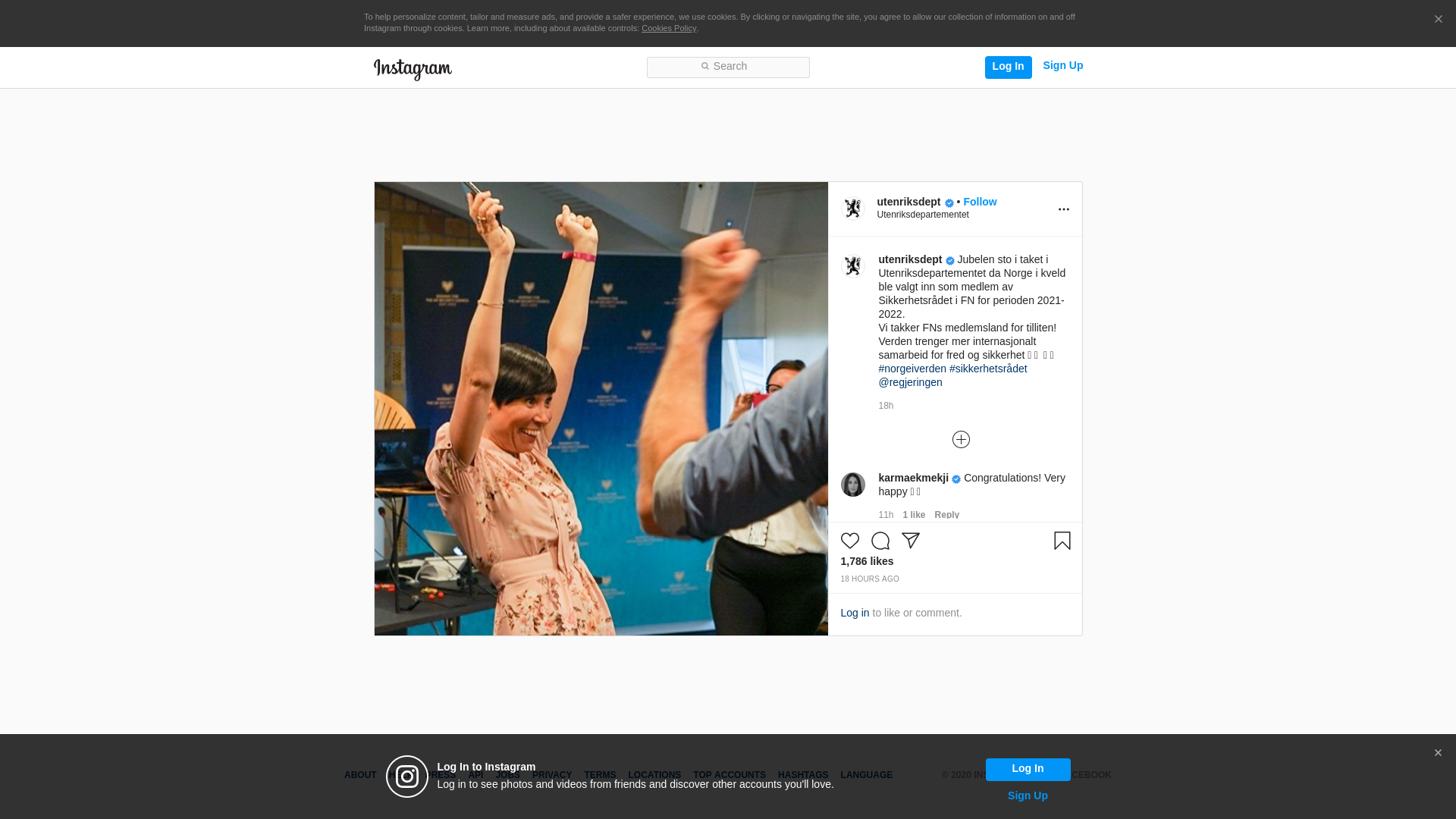
Task: Open LANGUAGE footer menu
Action: point(866,775)
